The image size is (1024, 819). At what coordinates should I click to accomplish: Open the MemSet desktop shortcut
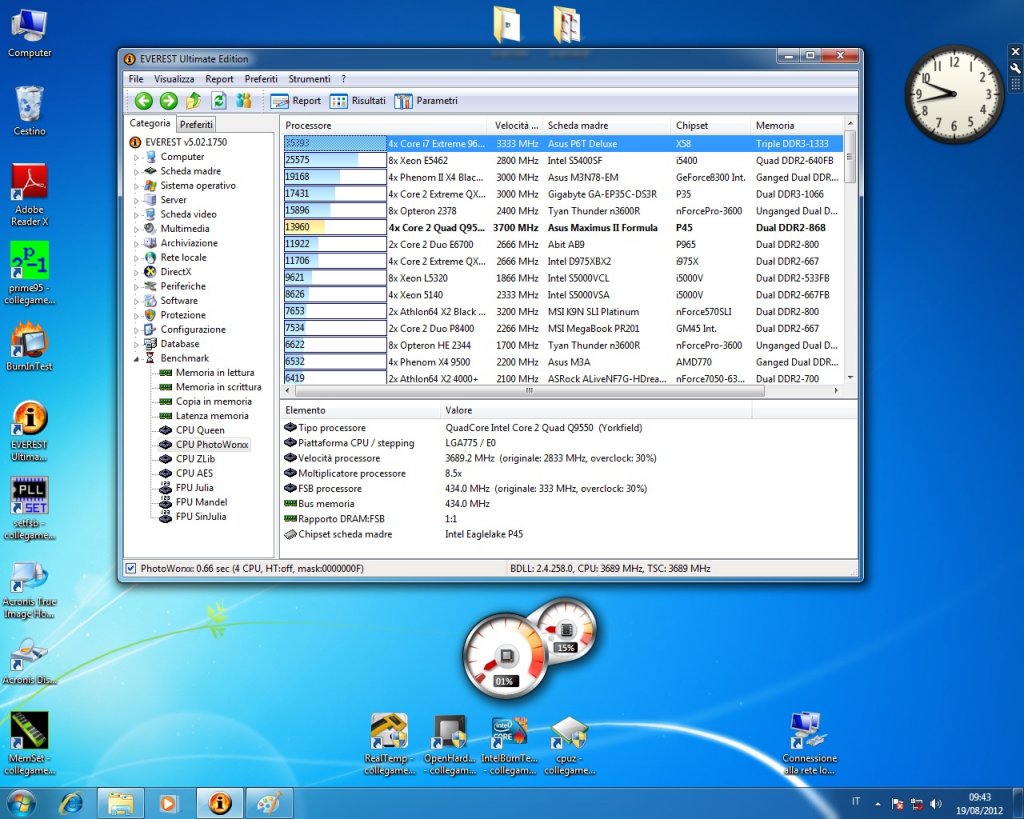29,743
